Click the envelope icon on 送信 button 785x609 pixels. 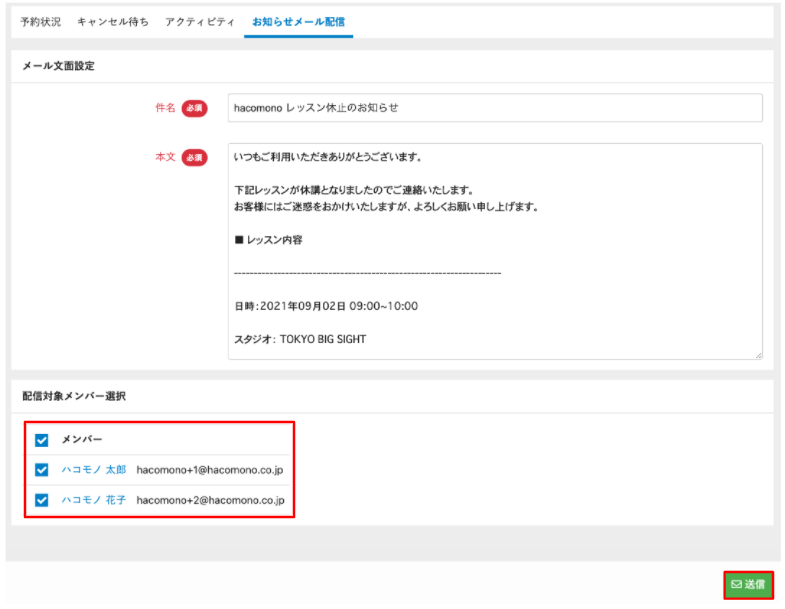click(736, 584)
